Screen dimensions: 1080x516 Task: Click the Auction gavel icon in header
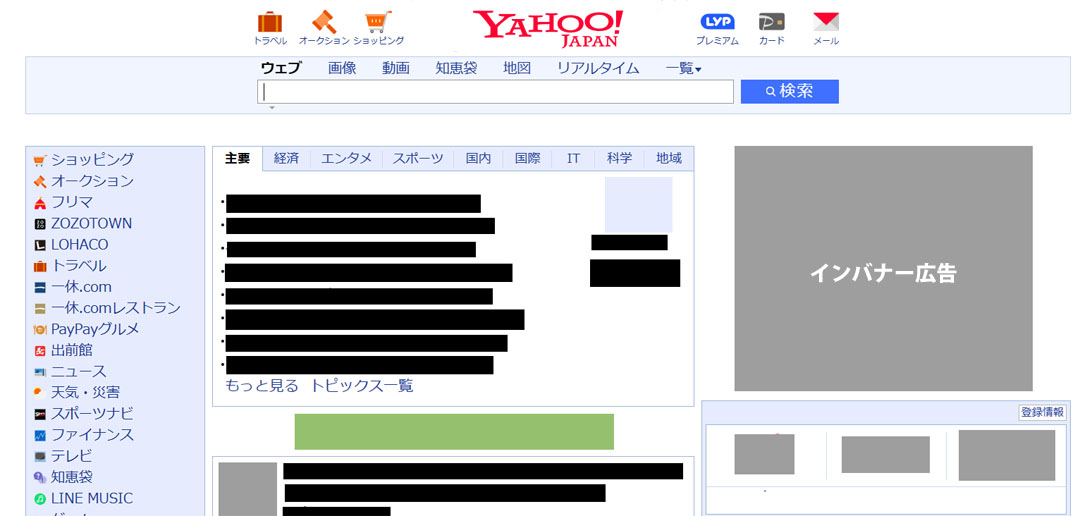(324, 22)
